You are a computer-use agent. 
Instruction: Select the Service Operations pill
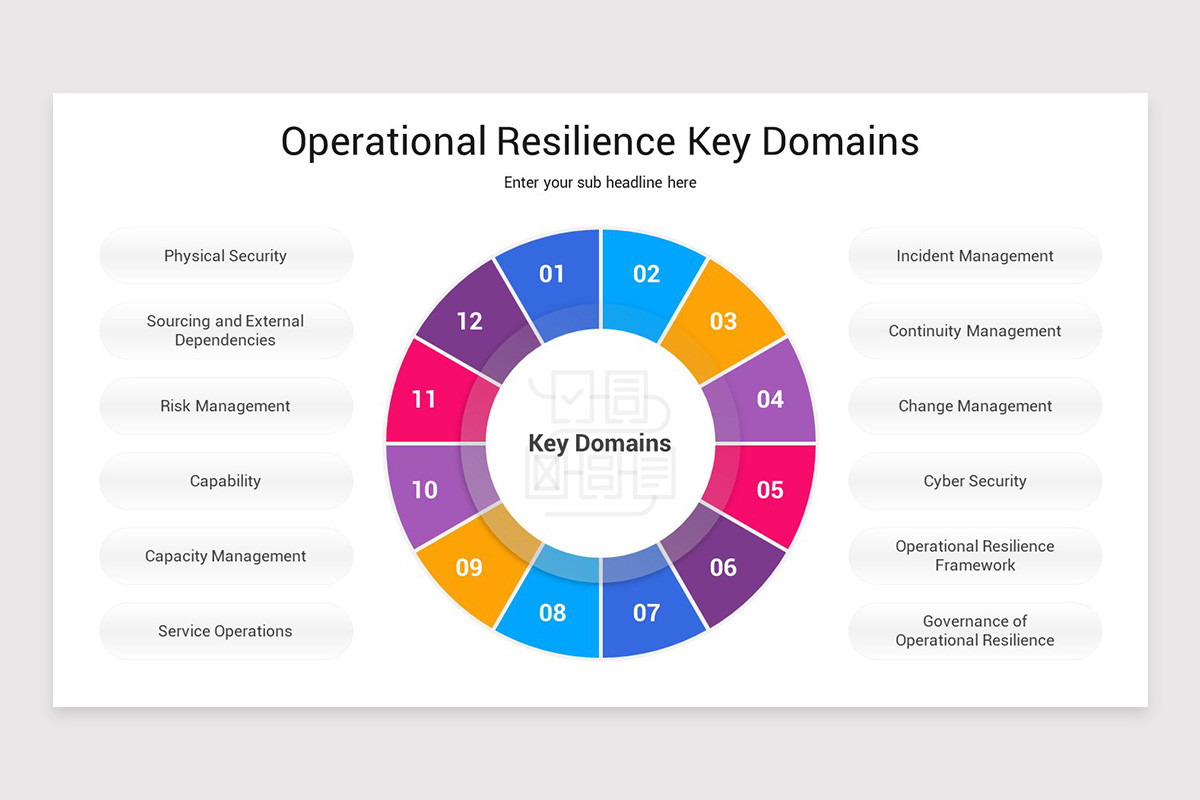coord(226,631)
